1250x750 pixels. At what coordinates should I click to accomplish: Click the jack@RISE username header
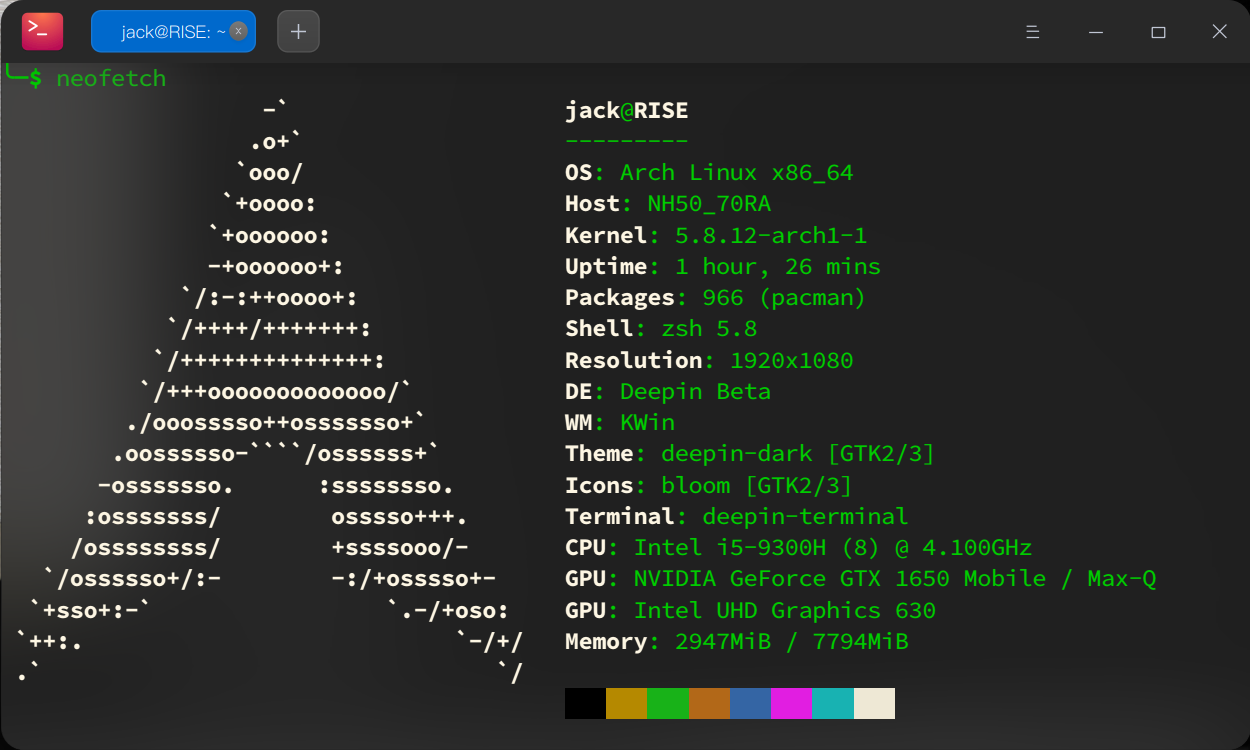pos(626,110)
